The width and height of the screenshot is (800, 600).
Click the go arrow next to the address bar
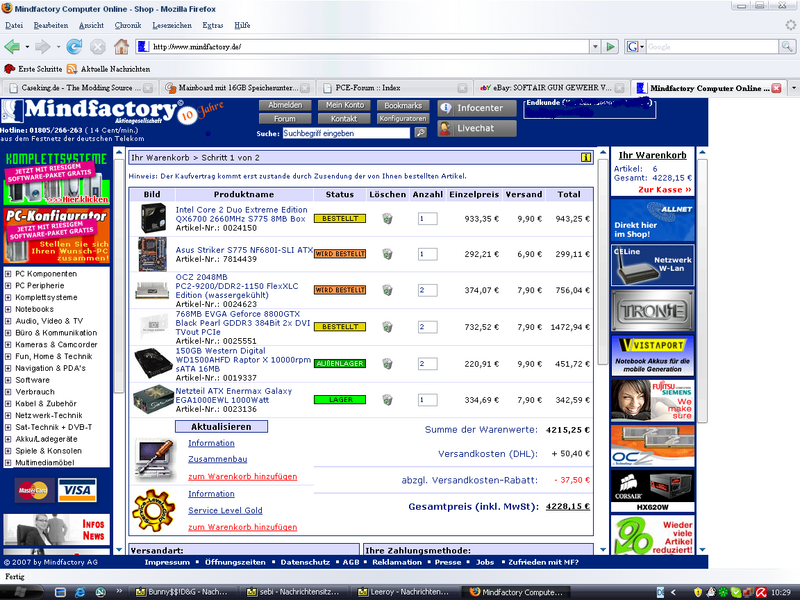pos(610,47)
